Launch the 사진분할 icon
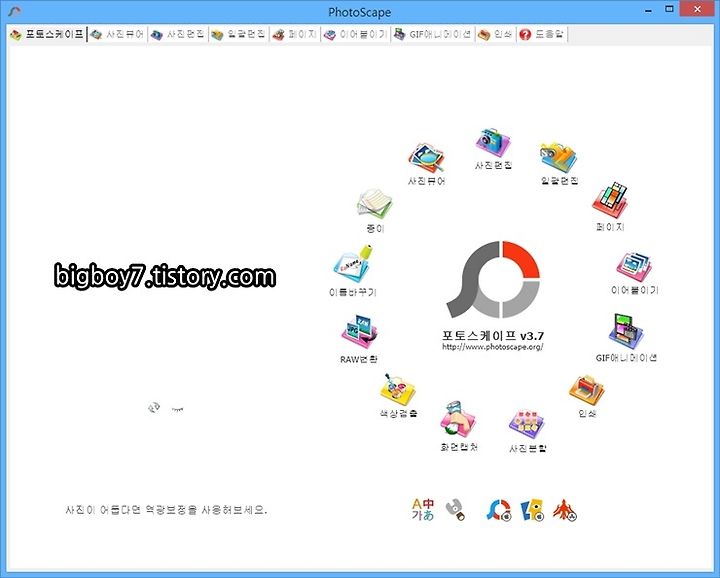Viewport: 720px width, 578px height. coord(527,425)
